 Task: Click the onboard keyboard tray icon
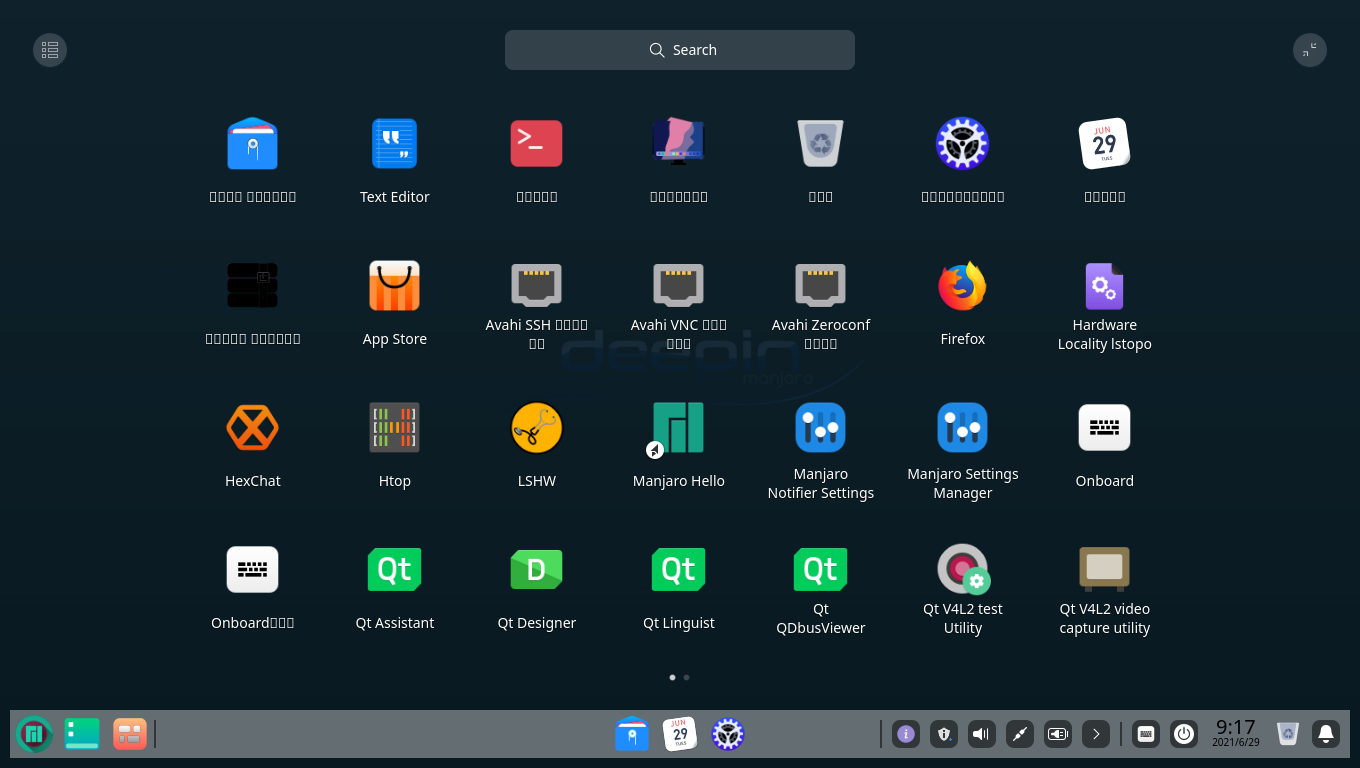click(1146, 734)
